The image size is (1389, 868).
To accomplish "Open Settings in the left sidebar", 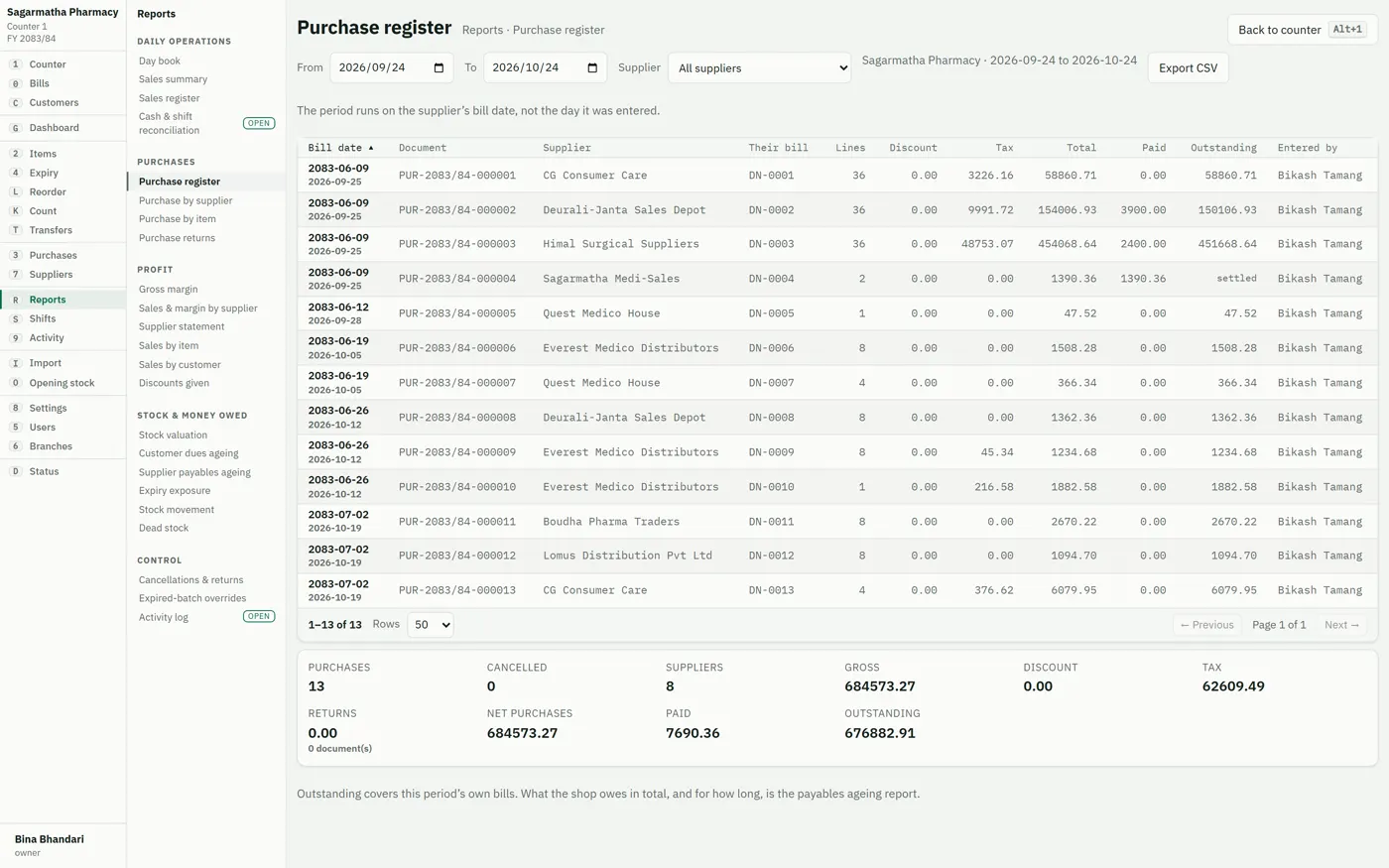I will [63, 408].
